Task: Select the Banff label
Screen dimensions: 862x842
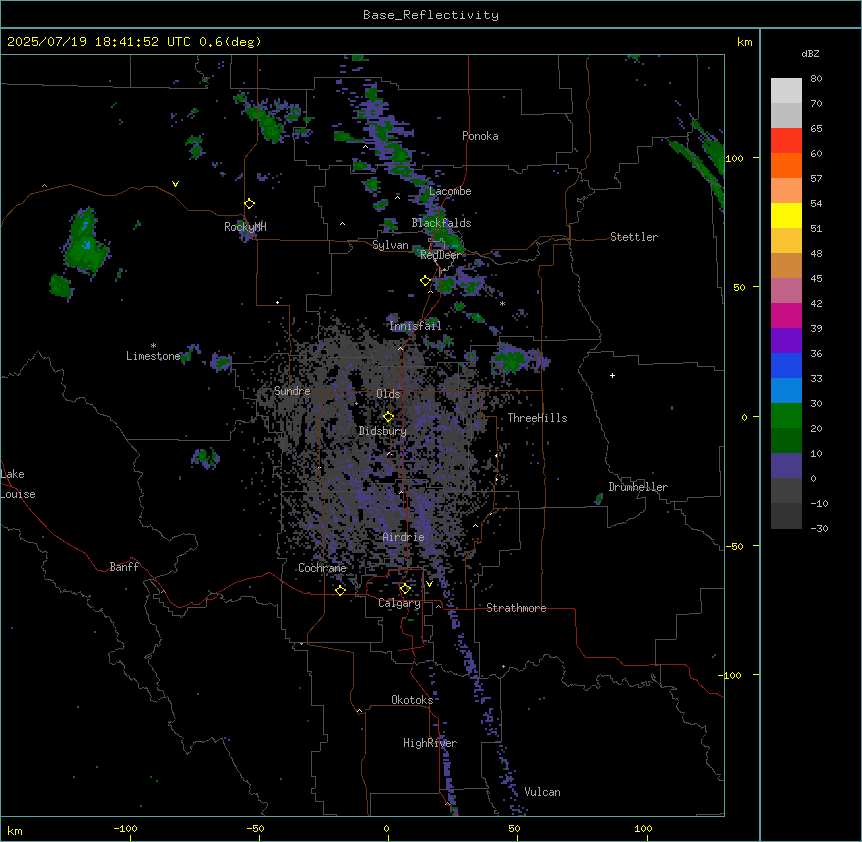Action: pos(124,567)
